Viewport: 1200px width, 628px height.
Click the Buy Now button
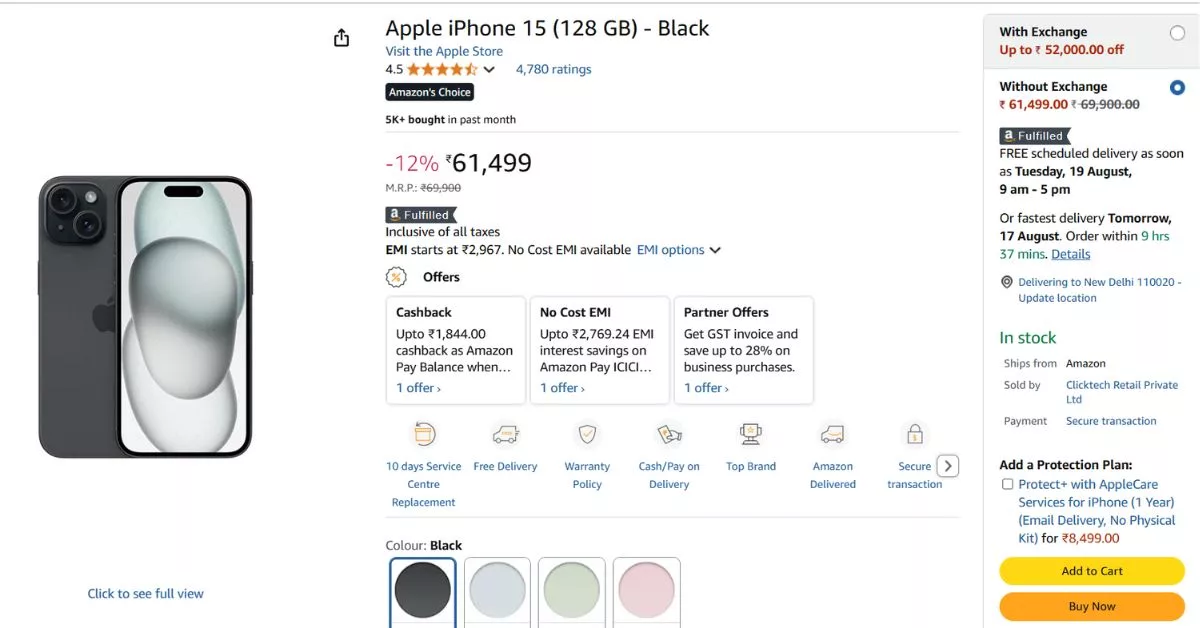(x=1091, y=606)
